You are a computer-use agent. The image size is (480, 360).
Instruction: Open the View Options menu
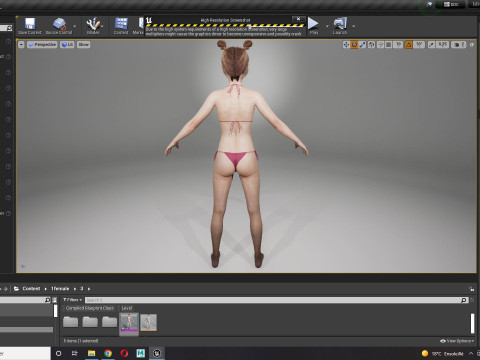[x=457, y=341]
